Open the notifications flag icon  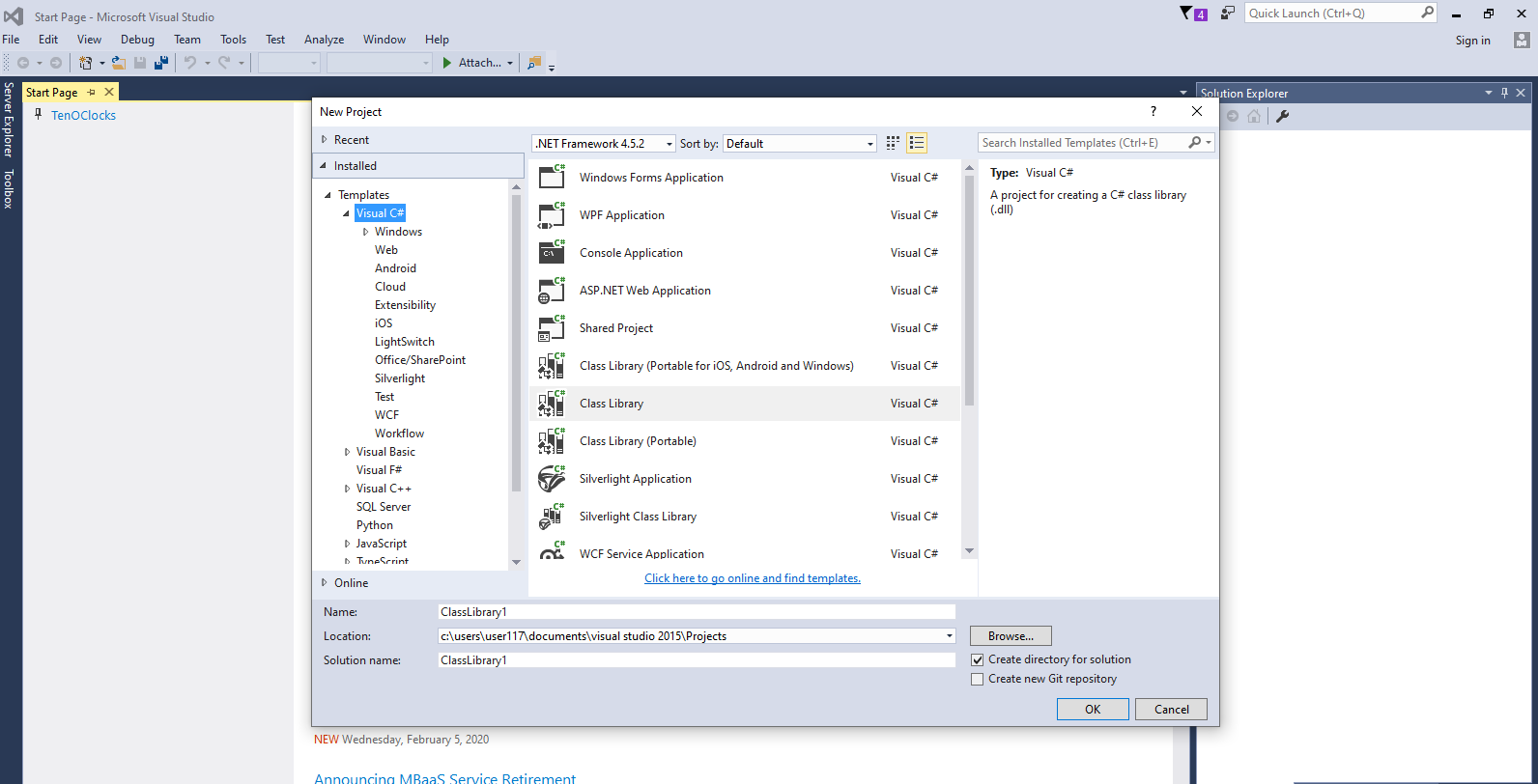click(x=1187, y=14)
